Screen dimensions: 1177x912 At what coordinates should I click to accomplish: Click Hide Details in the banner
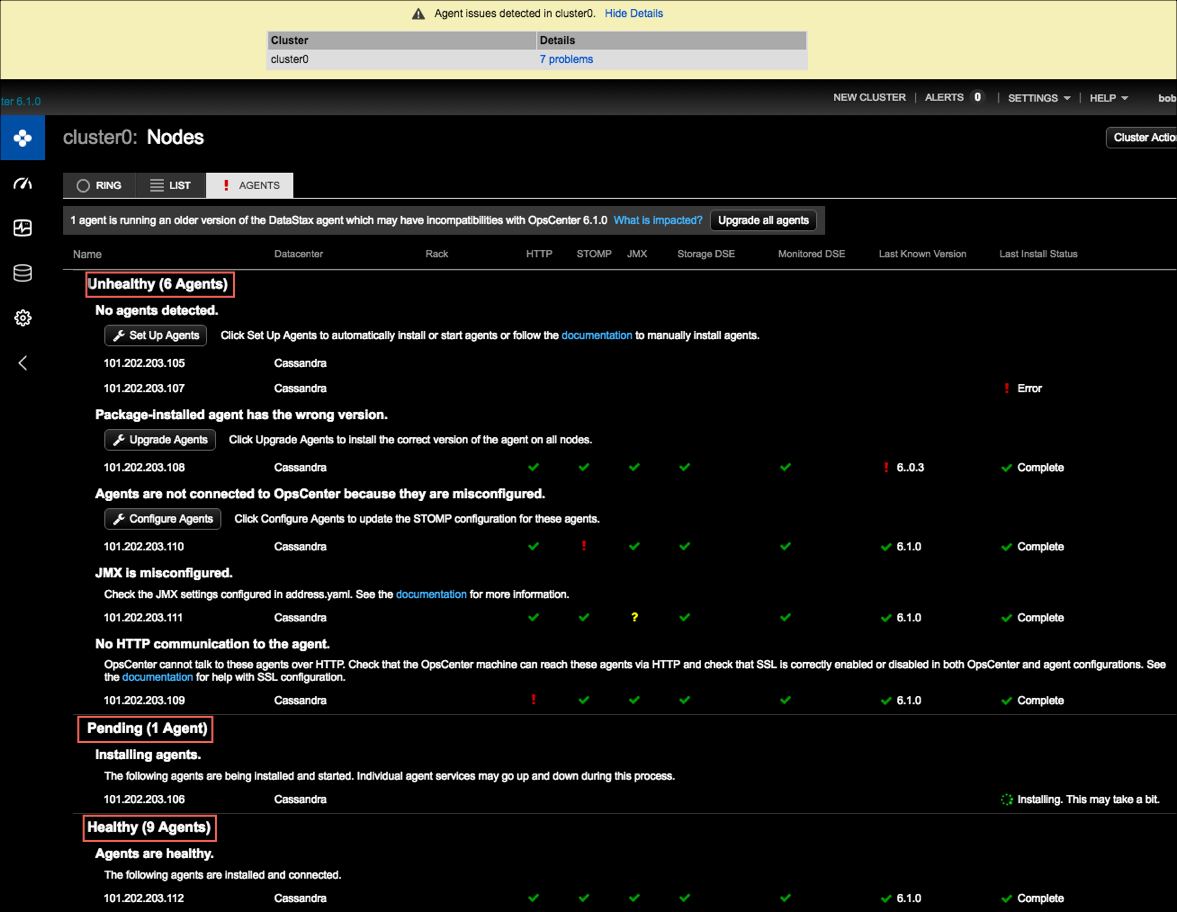(x=634, y=13)
